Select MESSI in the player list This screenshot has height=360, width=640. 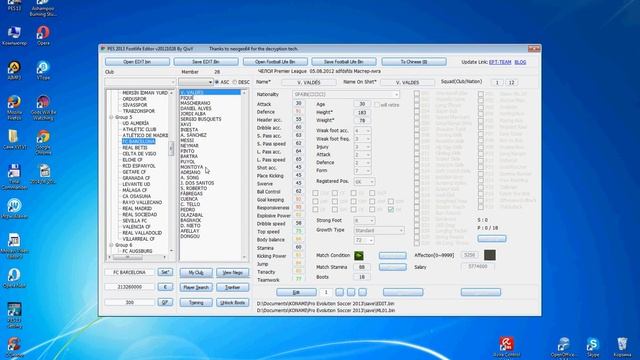(187, 140)
